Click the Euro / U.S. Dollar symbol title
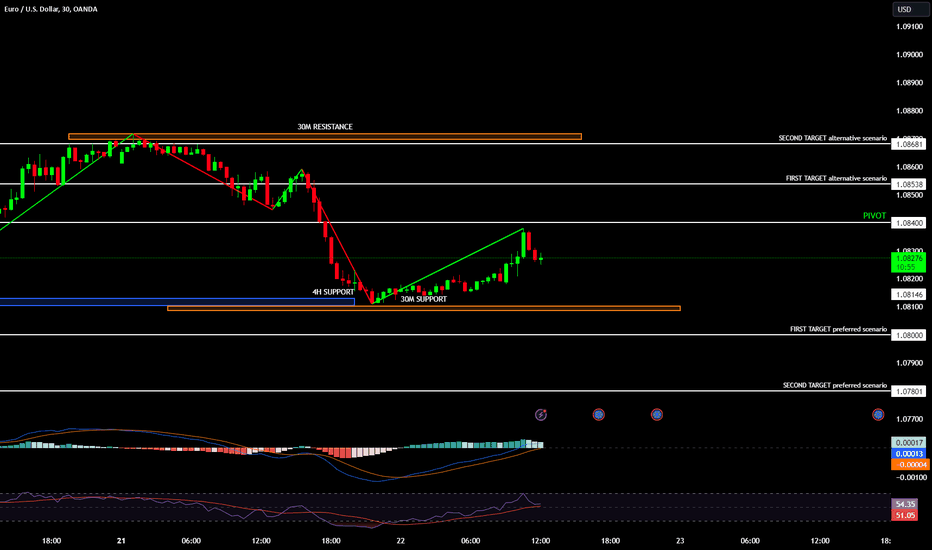Screen dimensions: 932x550 pos(51,9)
